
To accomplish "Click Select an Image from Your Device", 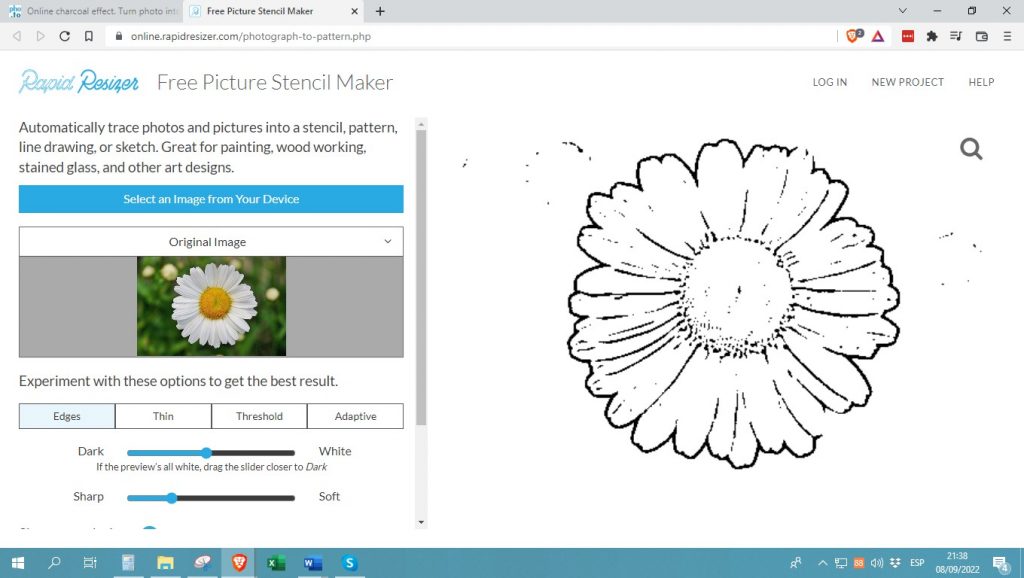I will [x=210, y=199].
